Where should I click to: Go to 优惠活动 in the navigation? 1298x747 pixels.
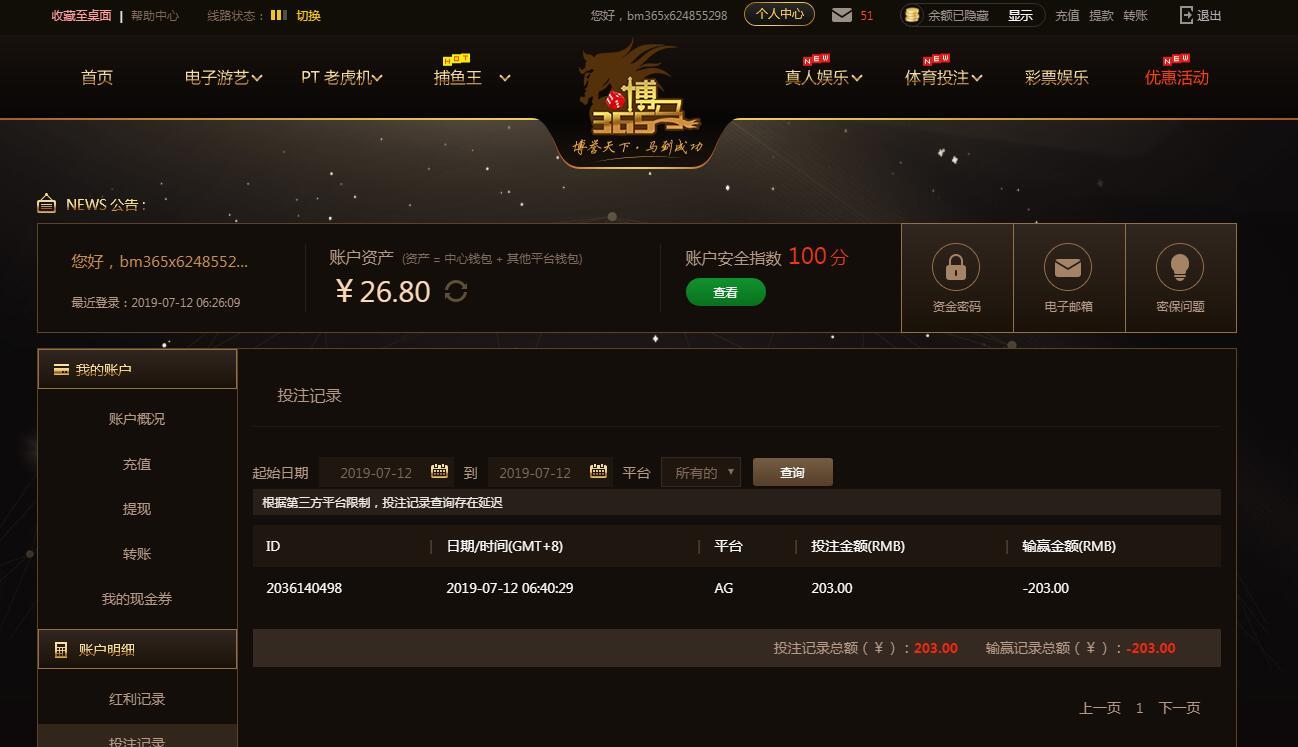(1177, 77)
